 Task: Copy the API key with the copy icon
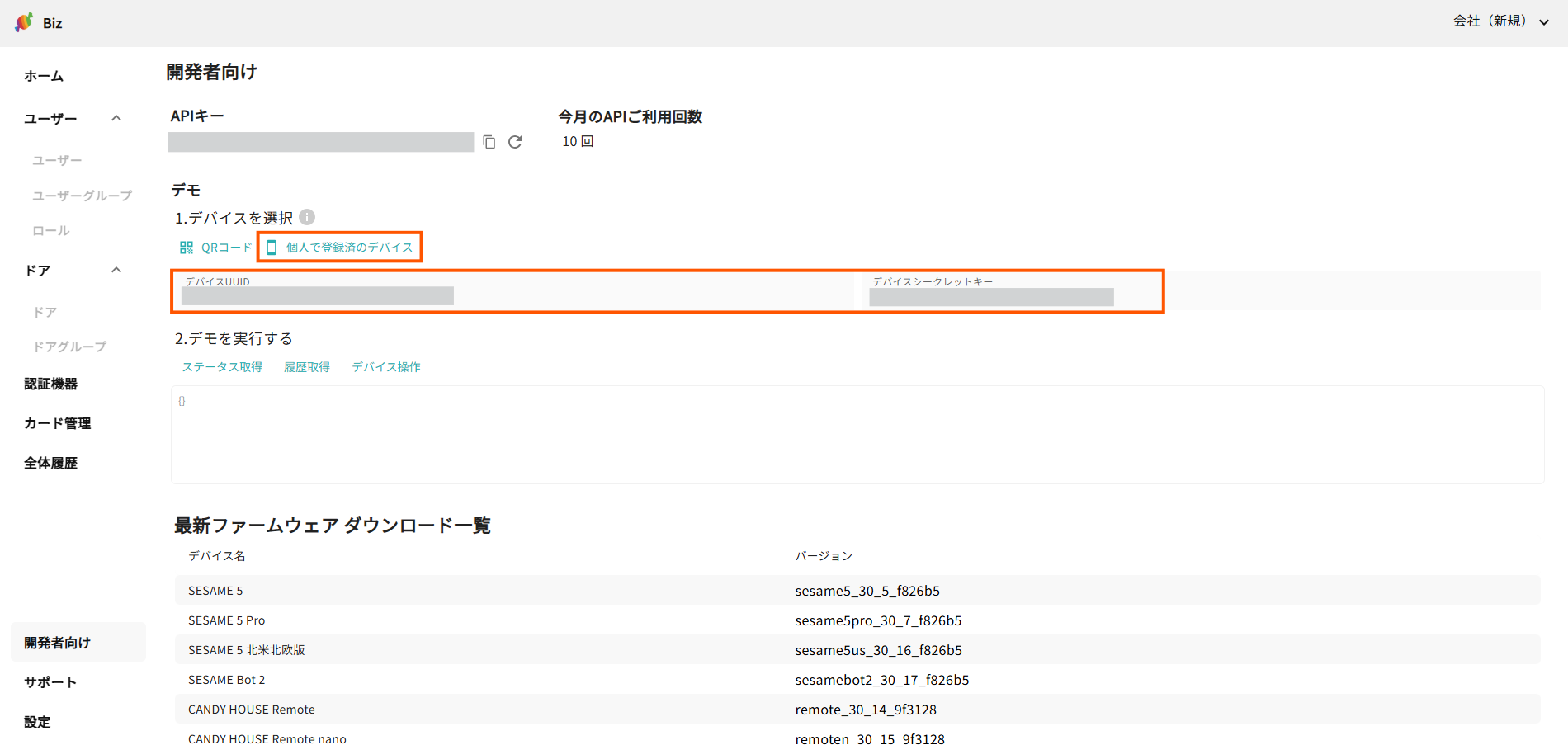click(x=489, y=142)
